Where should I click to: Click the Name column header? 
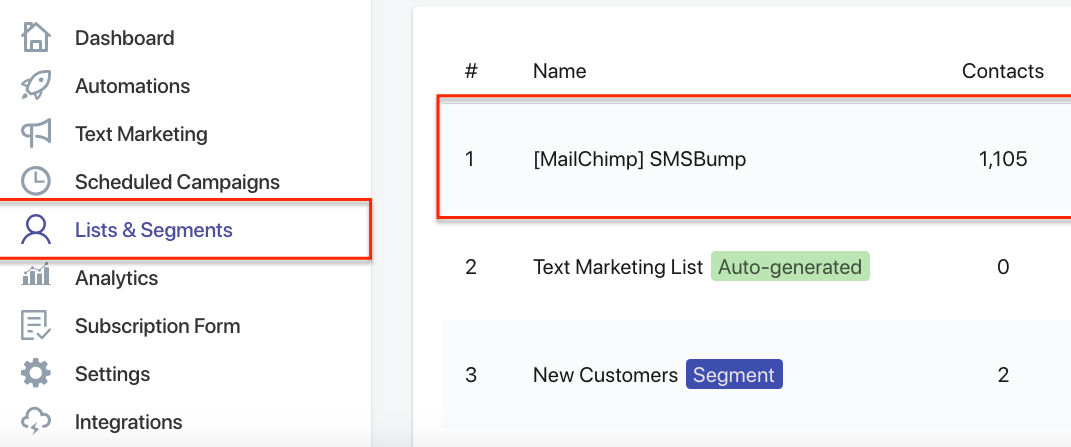pos(559,71)
